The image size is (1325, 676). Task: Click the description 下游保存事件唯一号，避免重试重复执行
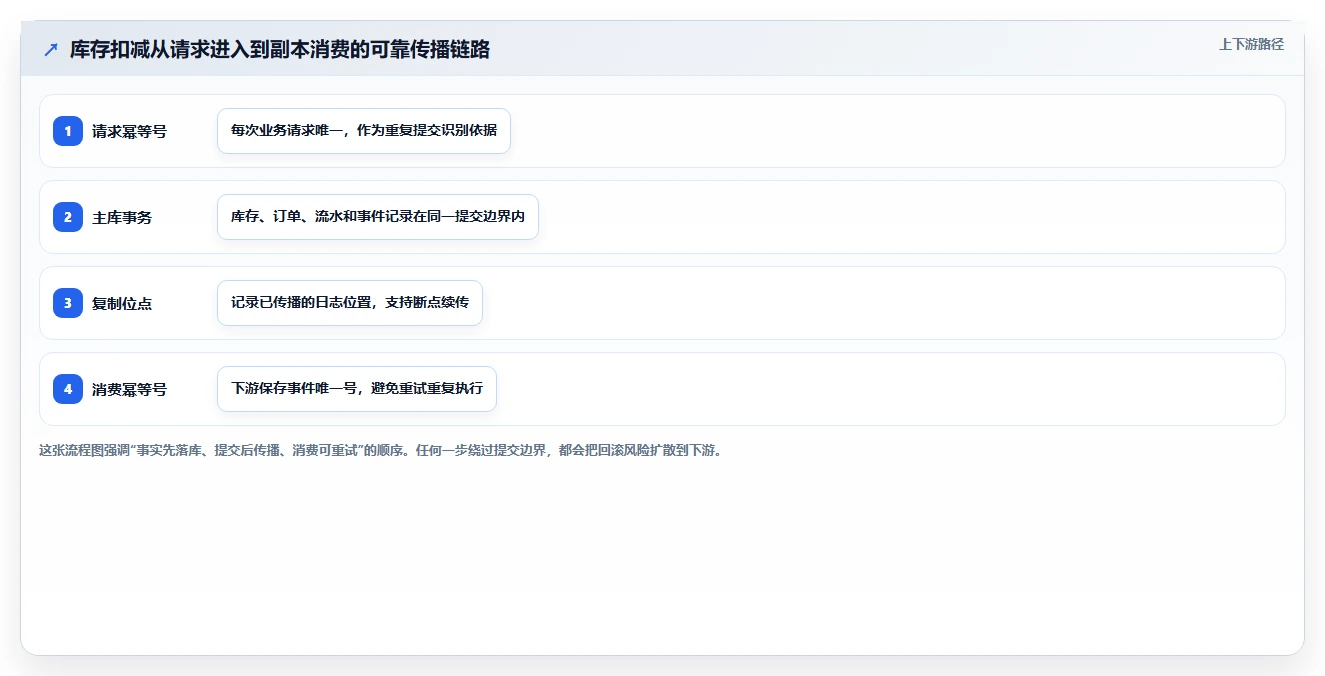(357, 389)
